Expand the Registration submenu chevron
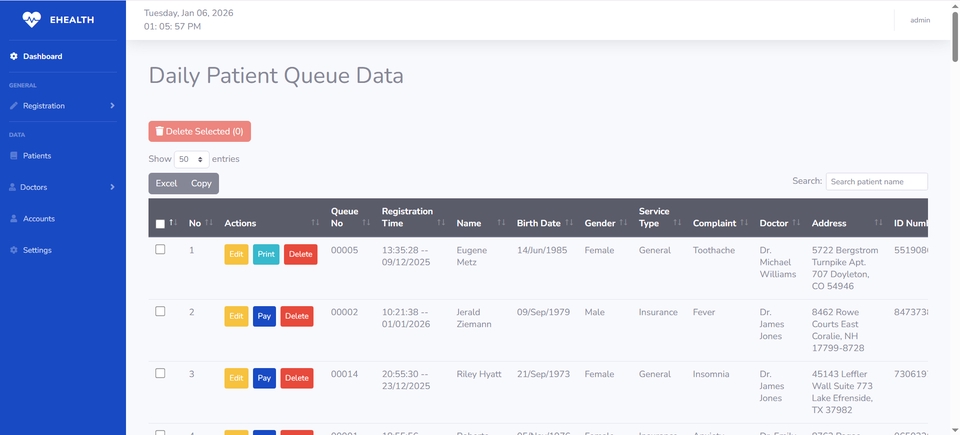 pyautogui.click(x=112, y=105)
